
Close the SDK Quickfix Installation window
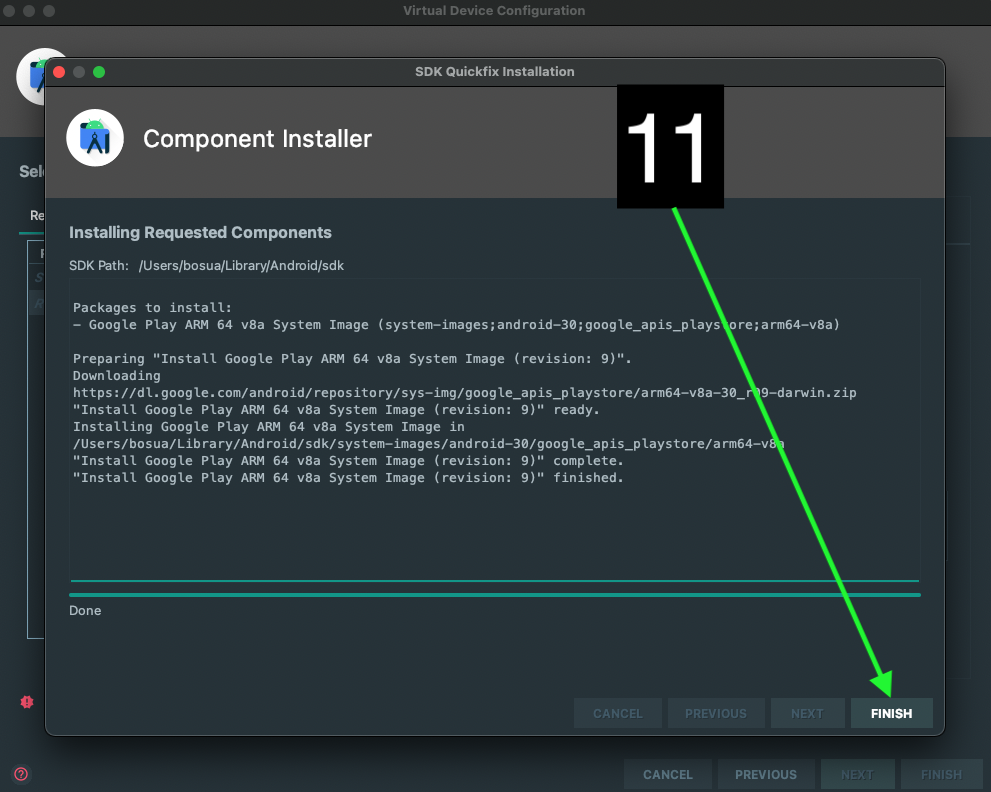(59, 72)
